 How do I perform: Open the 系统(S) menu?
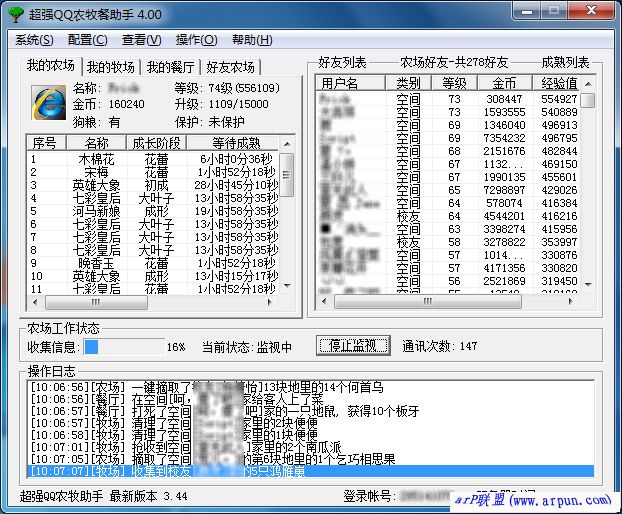(35, 40)
